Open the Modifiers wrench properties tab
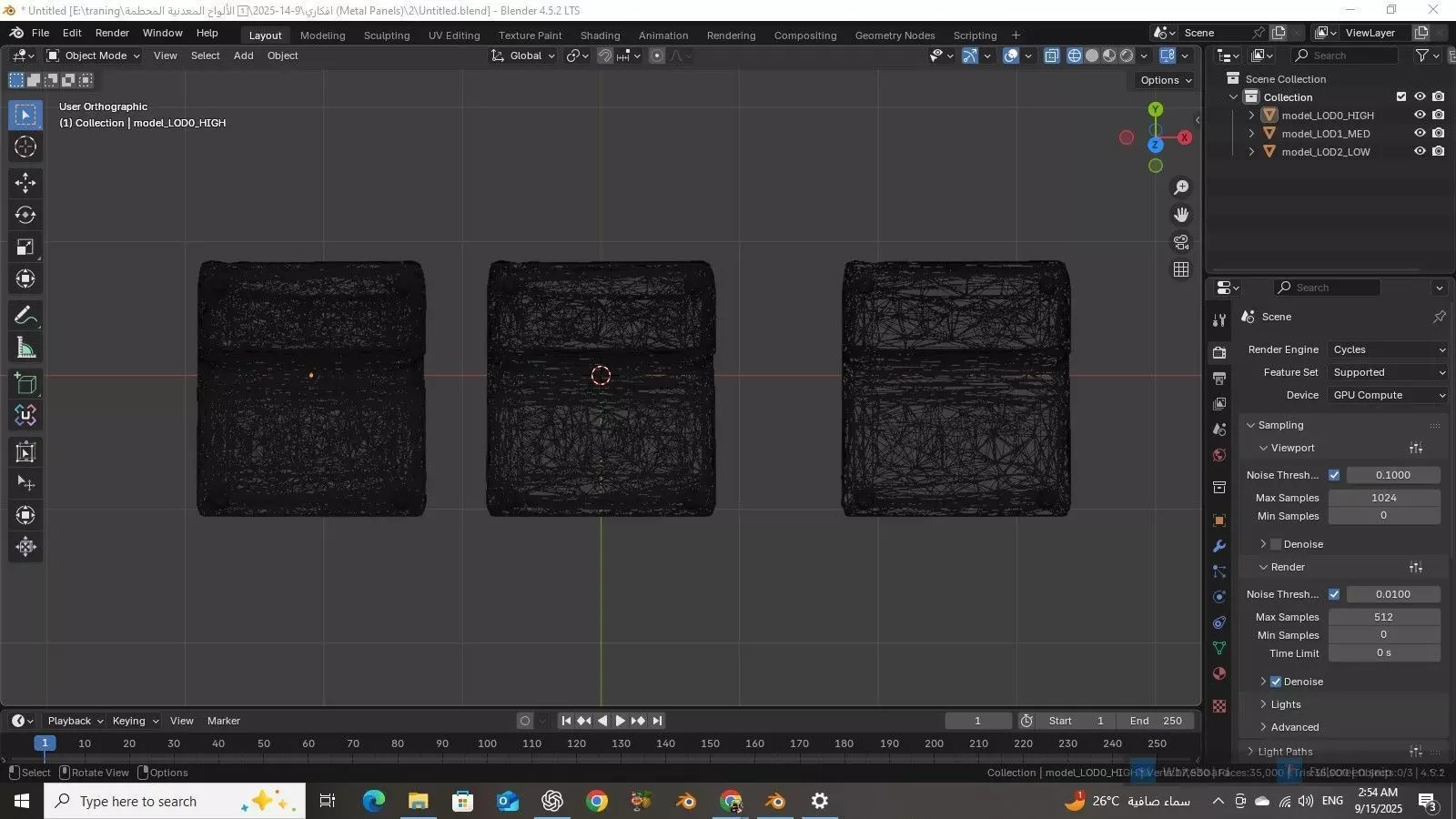This screenshot has height=819, width=1456. (1219, 546)
